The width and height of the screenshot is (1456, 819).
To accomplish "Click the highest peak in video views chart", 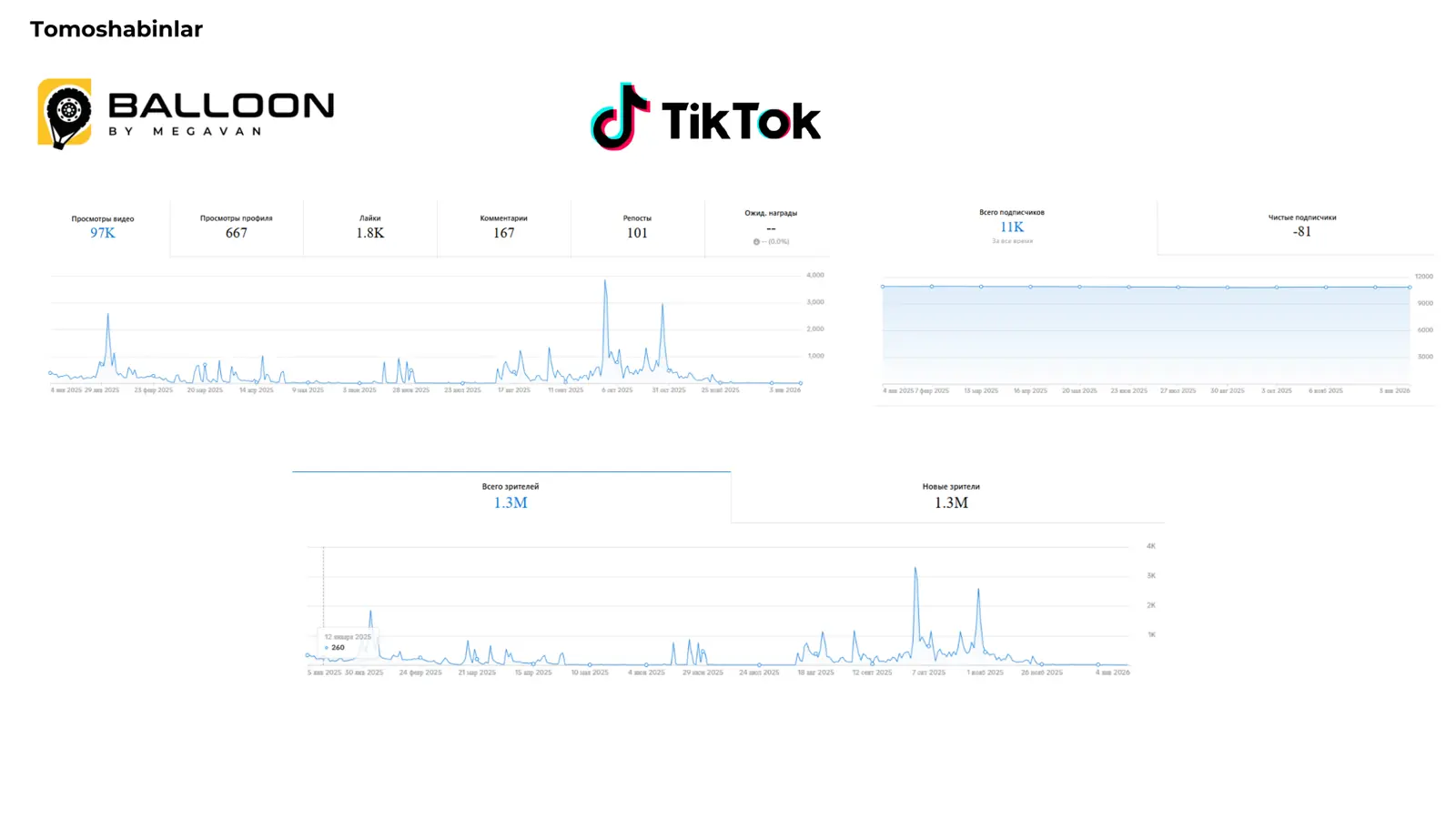I will pyautogui.click(x=605, y=282).
